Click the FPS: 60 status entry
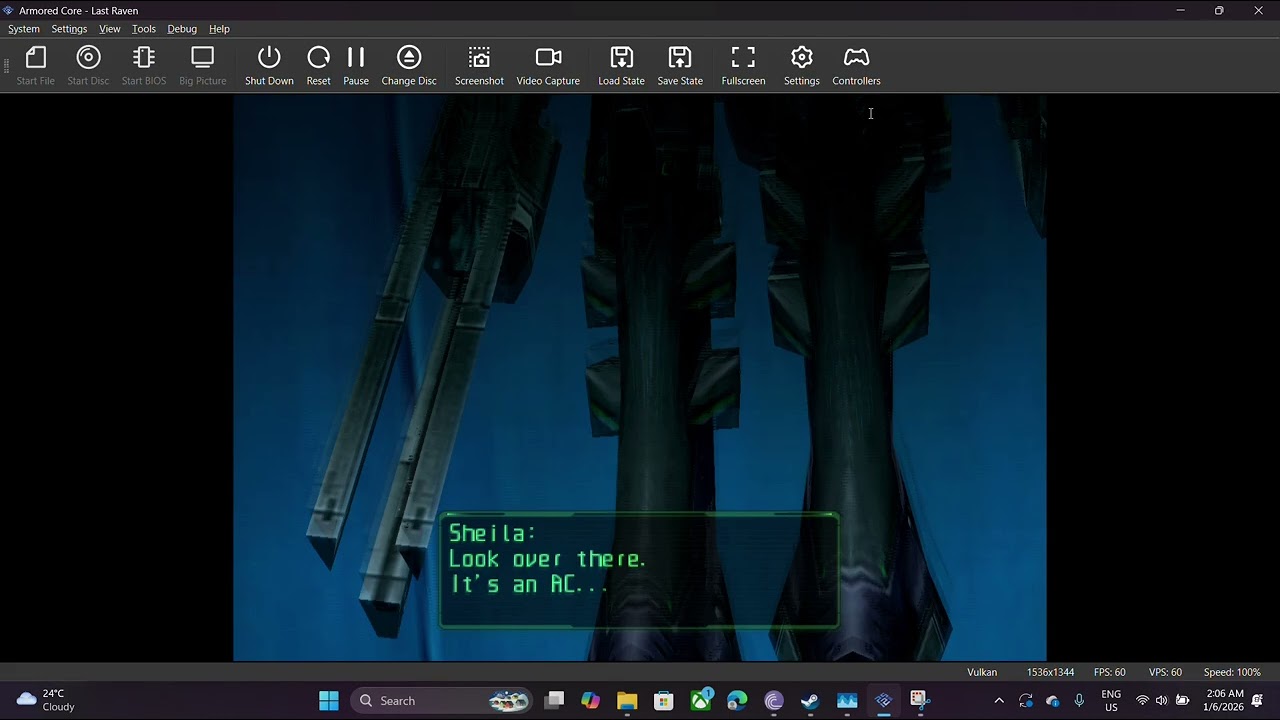 click(1110, 672)
